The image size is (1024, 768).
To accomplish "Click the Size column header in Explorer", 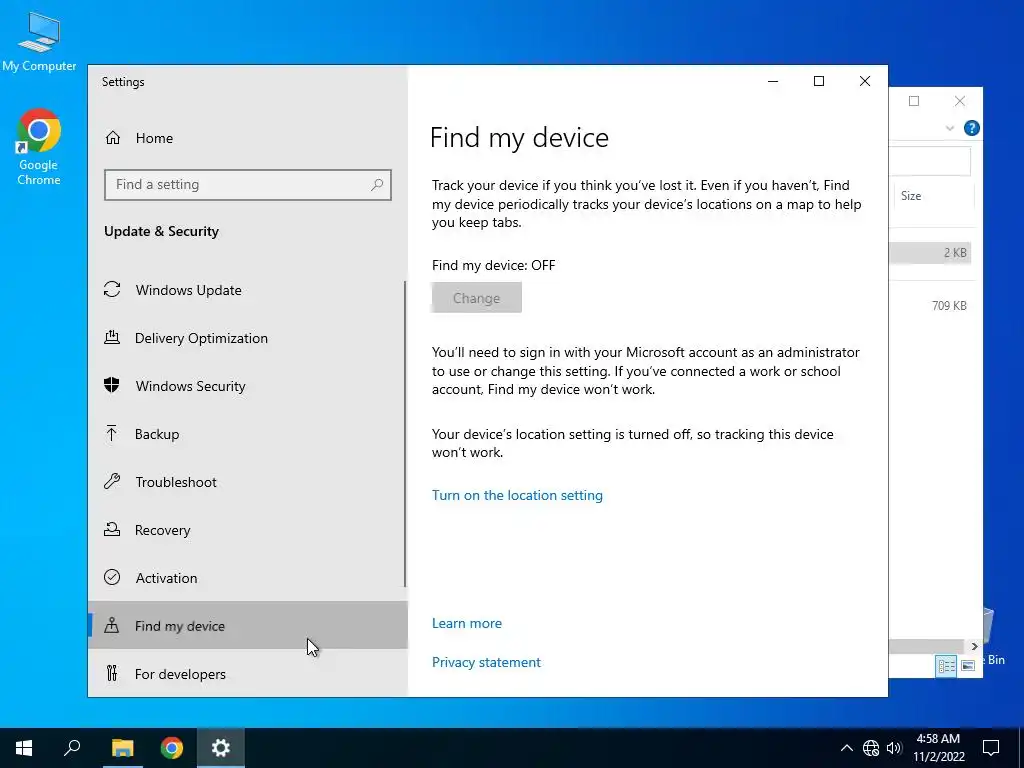I will click(933, 195).
